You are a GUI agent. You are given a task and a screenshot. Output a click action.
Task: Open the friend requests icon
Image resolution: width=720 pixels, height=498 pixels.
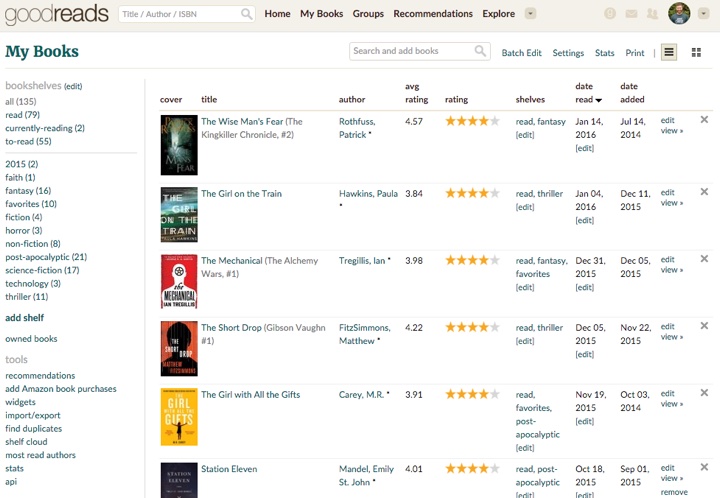tap(652, 14)
